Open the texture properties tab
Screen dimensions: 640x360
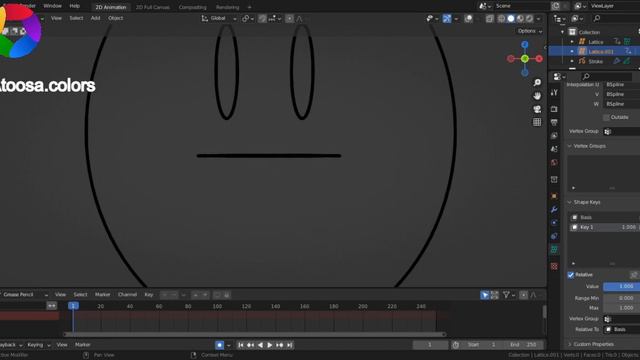pyautogui.click(x=554, y=267)
